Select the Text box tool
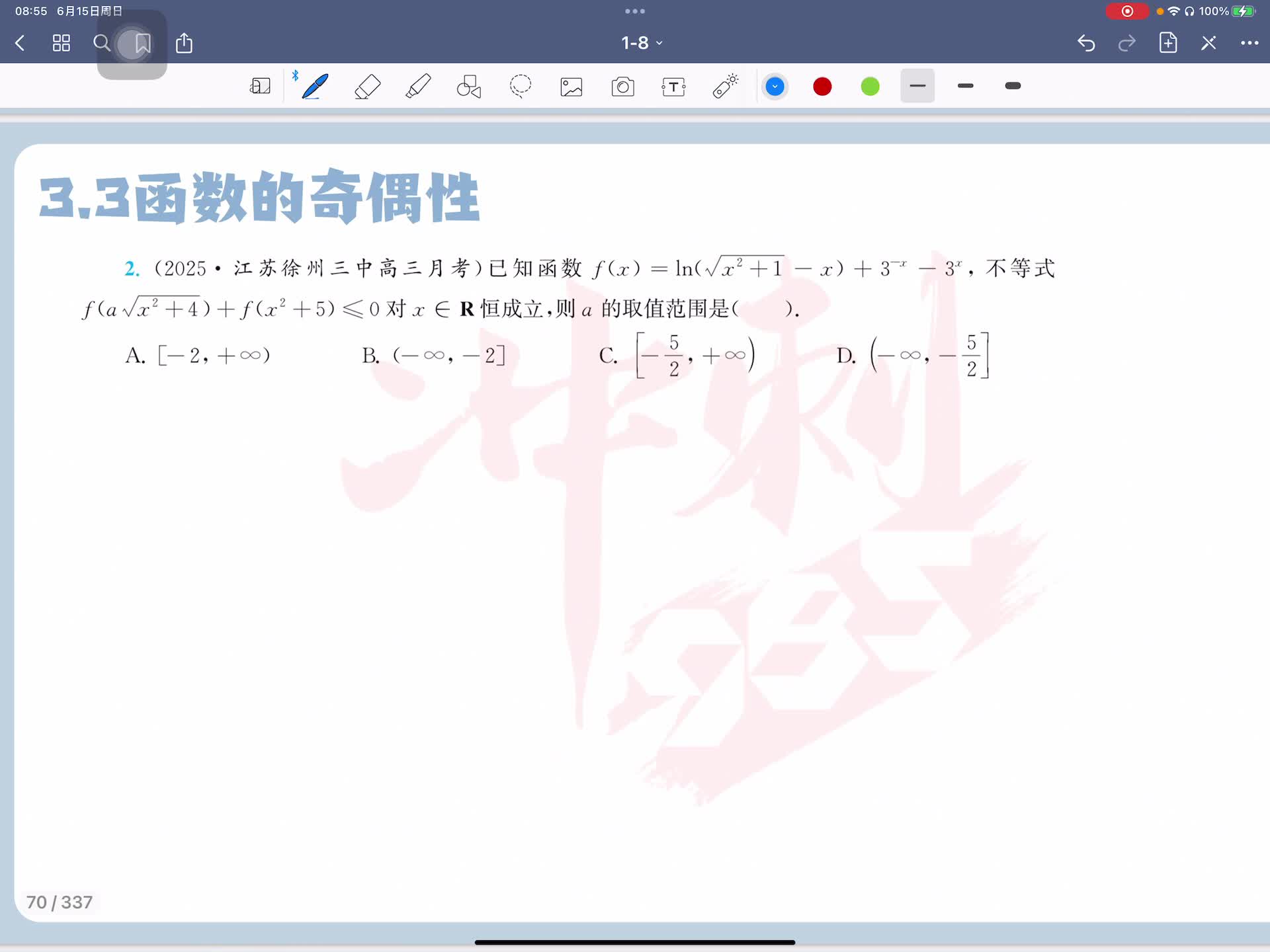This screenshot has width=1270, height=952. [673, 87]
